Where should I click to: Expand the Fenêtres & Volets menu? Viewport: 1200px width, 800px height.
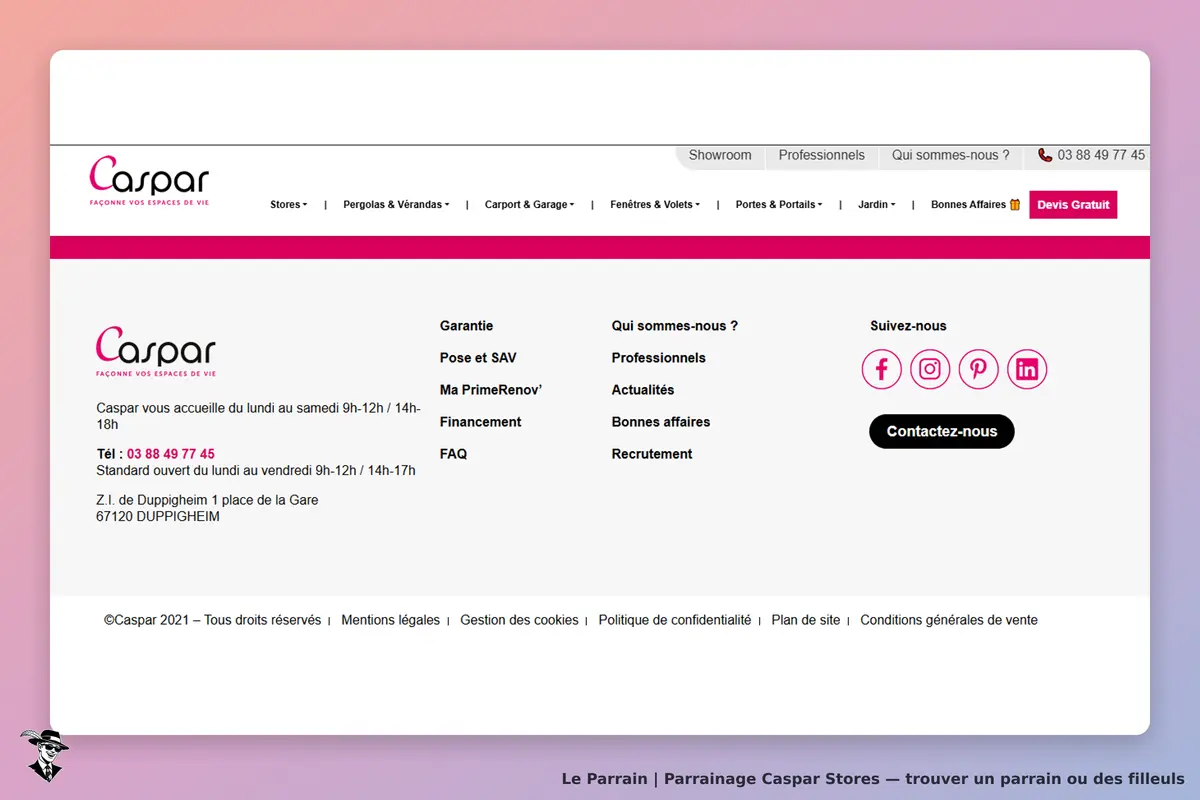pyautogui.click(x=655, y=204)
